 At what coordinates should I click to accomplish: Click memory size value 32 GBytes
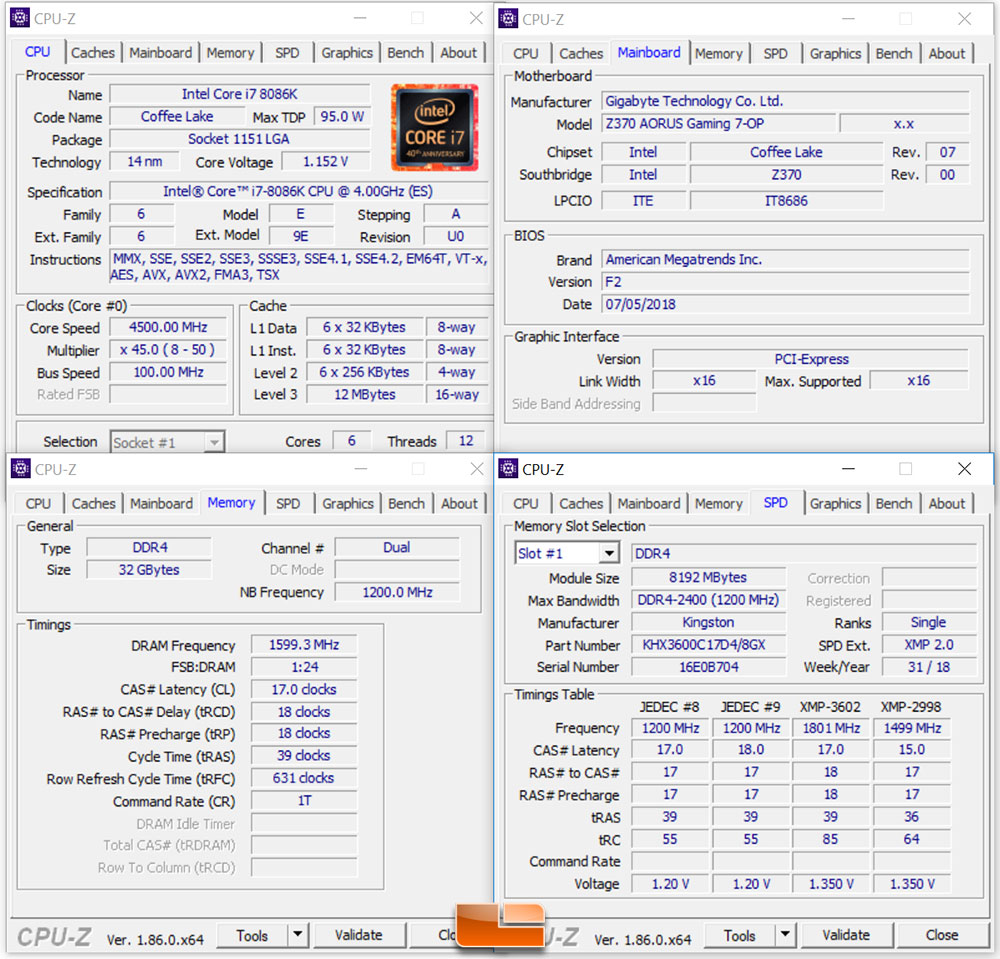tap(149, 569)
